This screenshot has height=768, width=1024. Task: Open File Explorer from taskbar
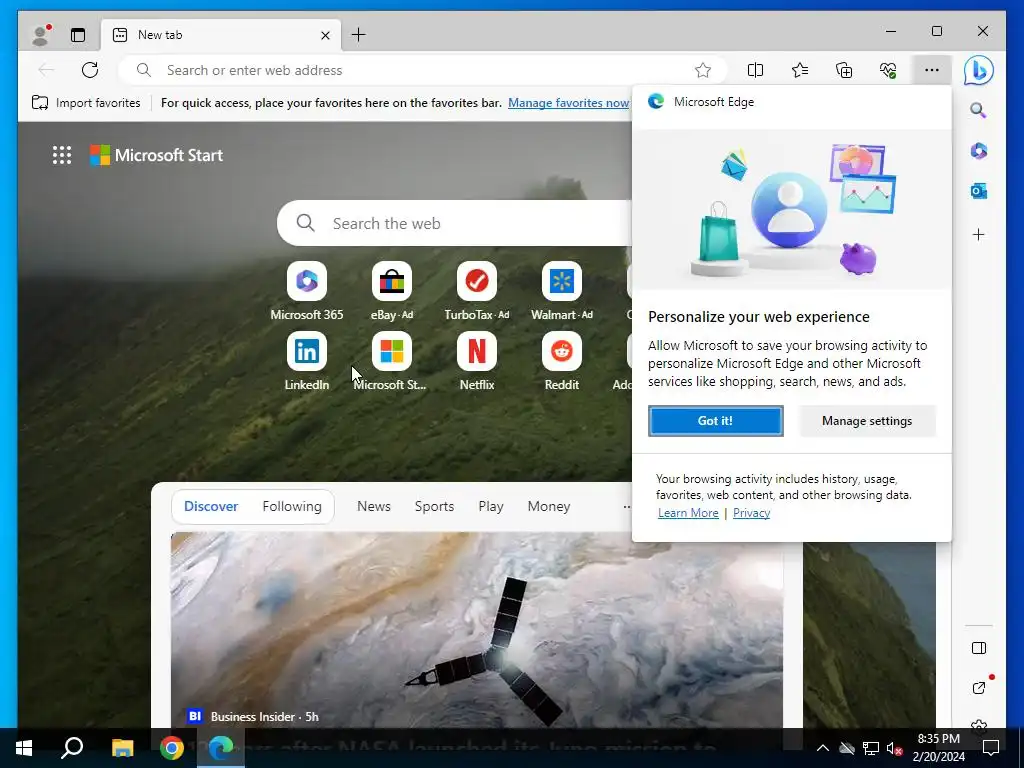coord(122,748)
